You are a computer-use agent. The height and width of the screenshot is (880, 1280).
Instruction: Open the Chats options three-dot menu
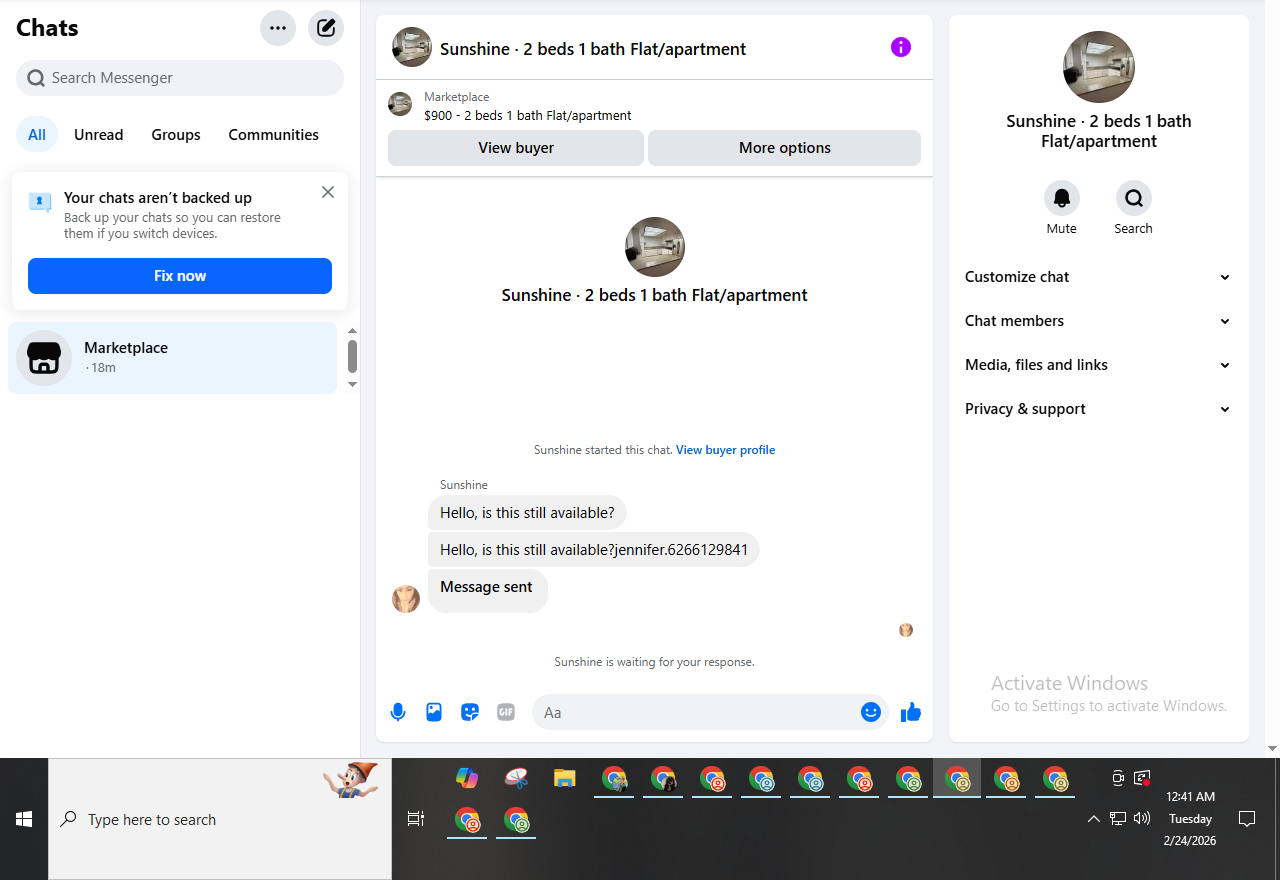point(278,28)
